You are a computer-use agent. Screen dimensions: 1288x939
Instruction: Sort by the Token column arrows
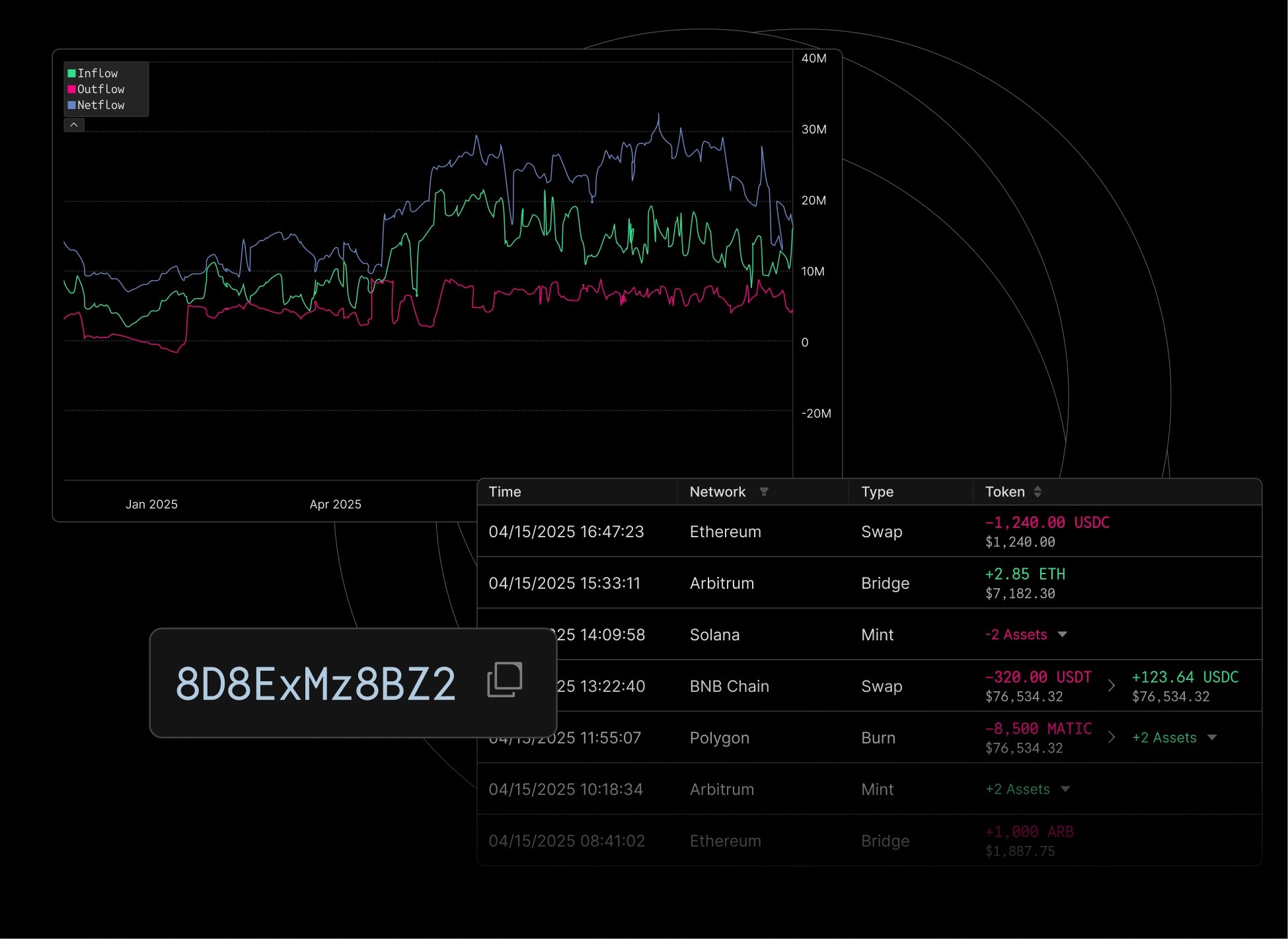pos(1038,492)
